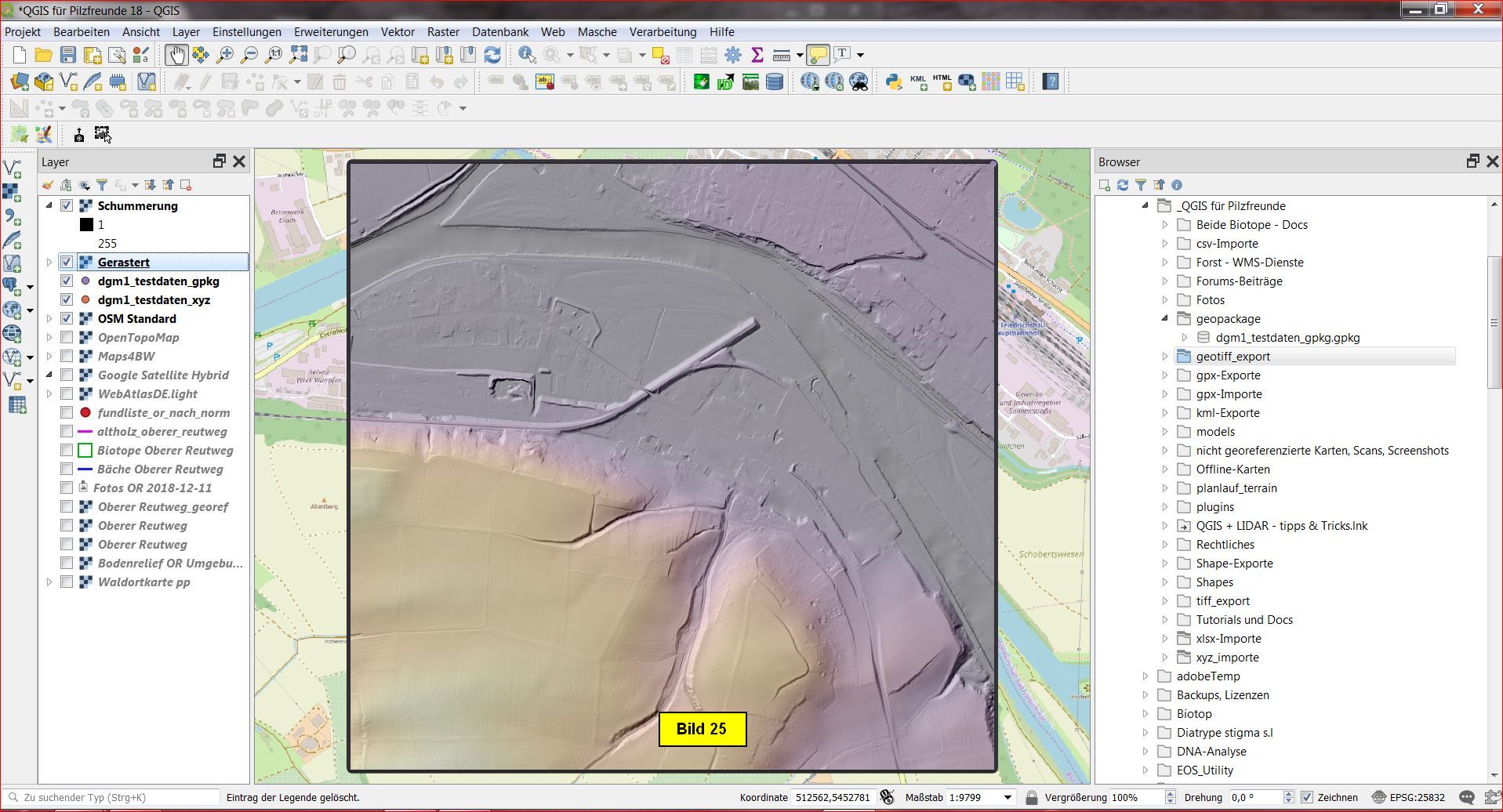
Task: Collapse the geopackage folder in Browser
Action: click(1165, 319)
